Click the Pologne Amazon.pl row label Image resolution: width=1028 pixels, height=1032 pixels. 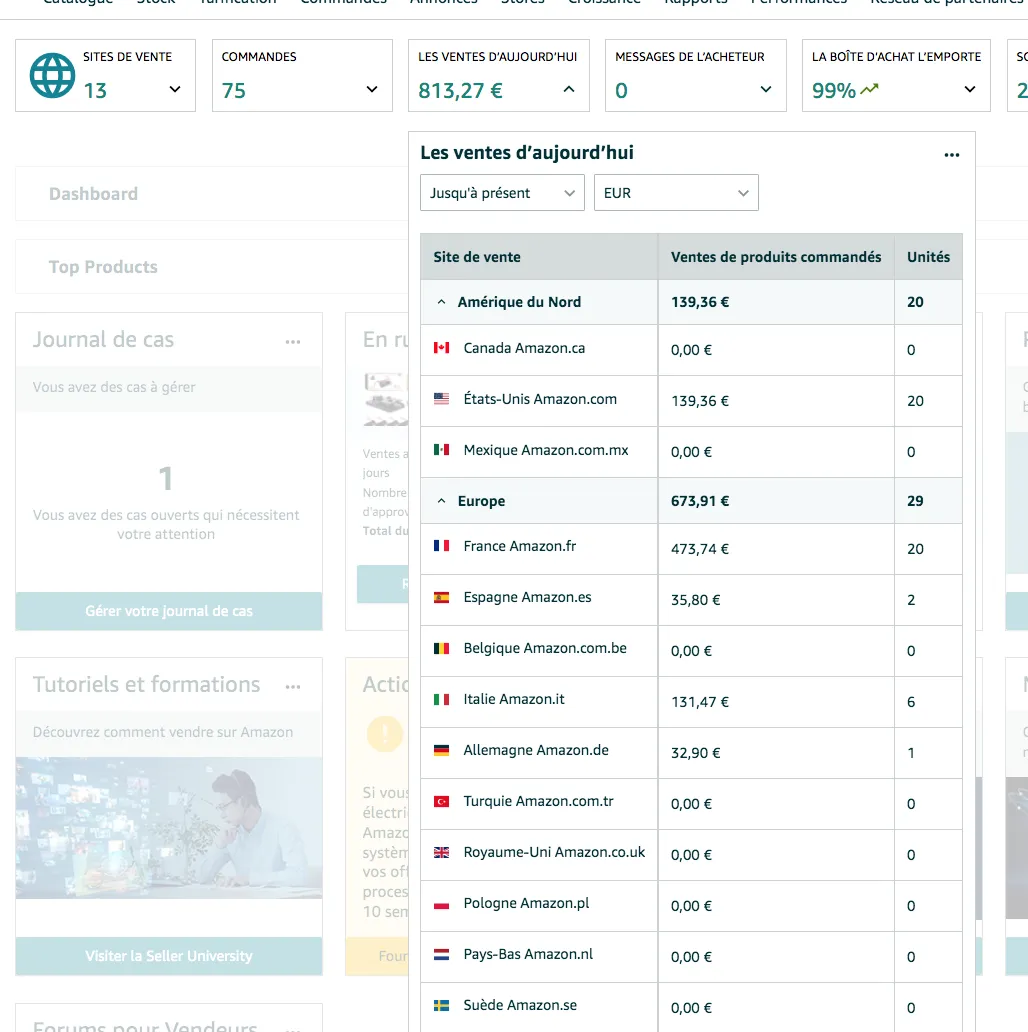point(527,903)
